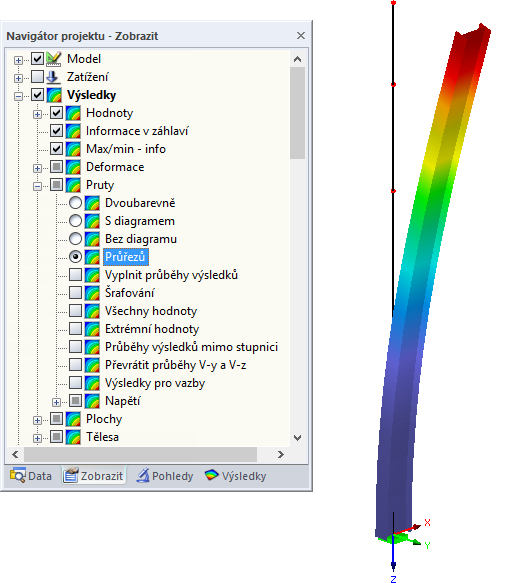Click the vertical scrollbar thumb

(297, 113)
